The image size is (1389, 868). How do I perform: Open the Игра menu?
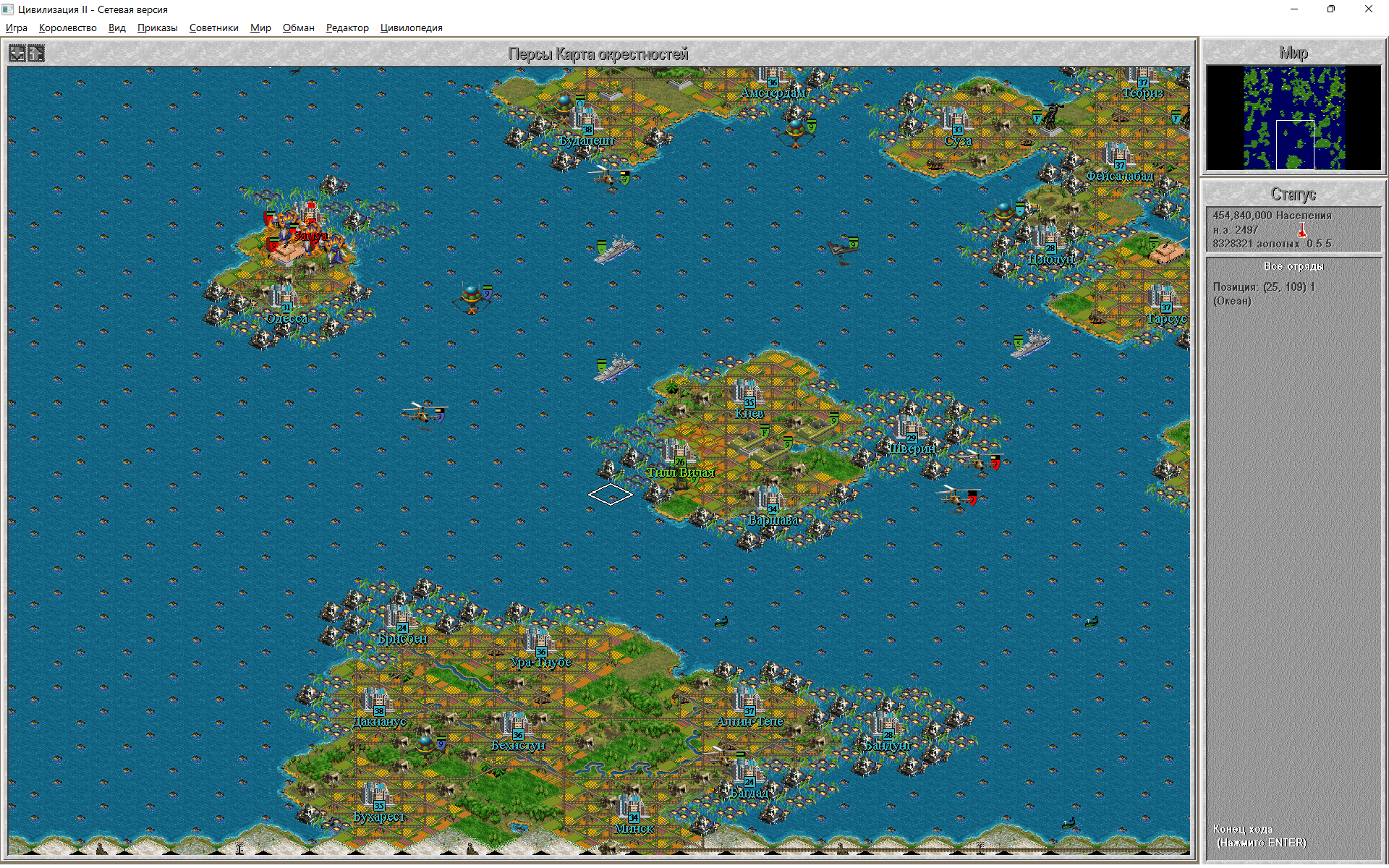click(17, 27)
